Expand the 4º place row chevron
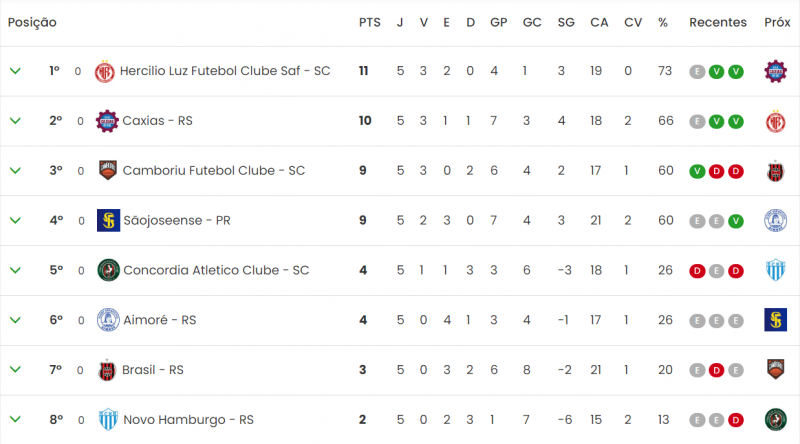Viewport: 800px width, 444px height. pos(15,220)
